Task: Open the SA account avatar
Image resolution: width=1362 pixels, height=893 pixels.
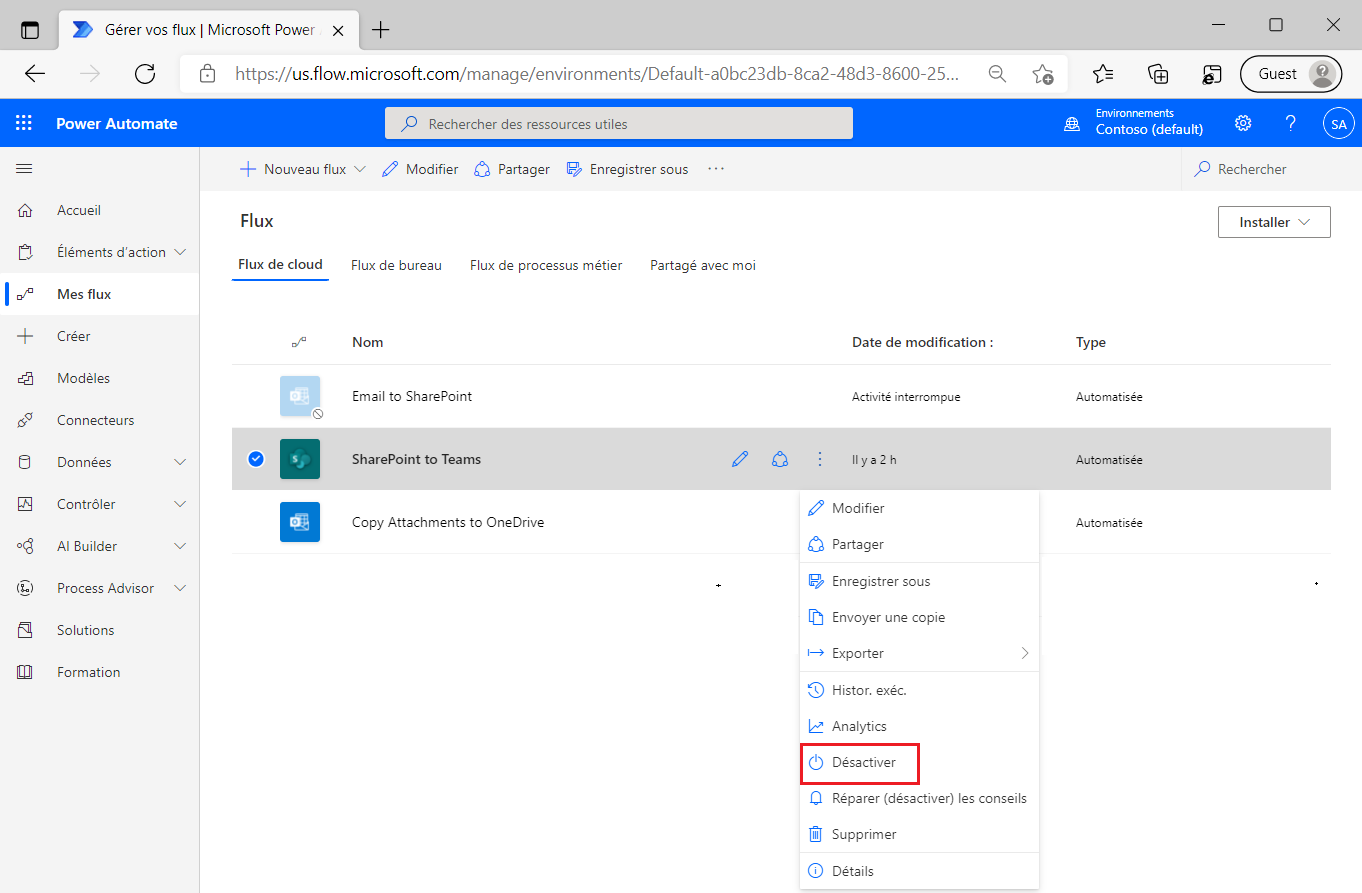Action: (x=1338, y=124)
